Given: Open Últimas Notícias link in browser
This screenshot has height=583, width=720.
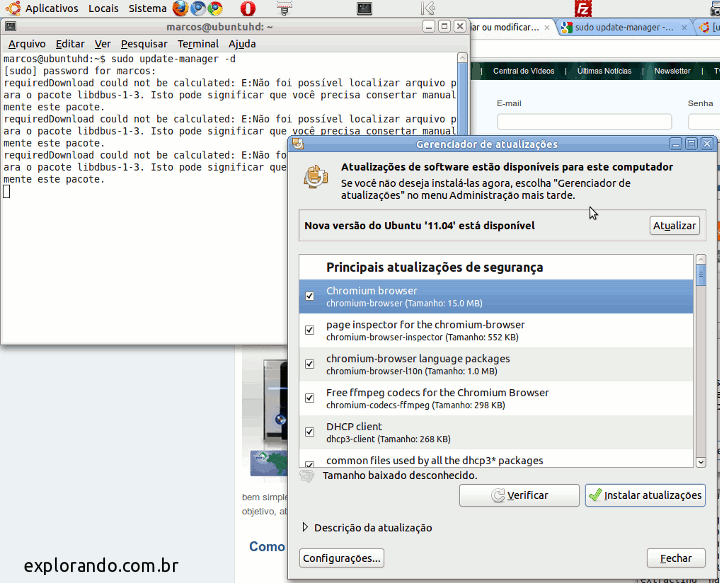Looking at the screenshot, I should pyautogui.click(x=604, y=71).
